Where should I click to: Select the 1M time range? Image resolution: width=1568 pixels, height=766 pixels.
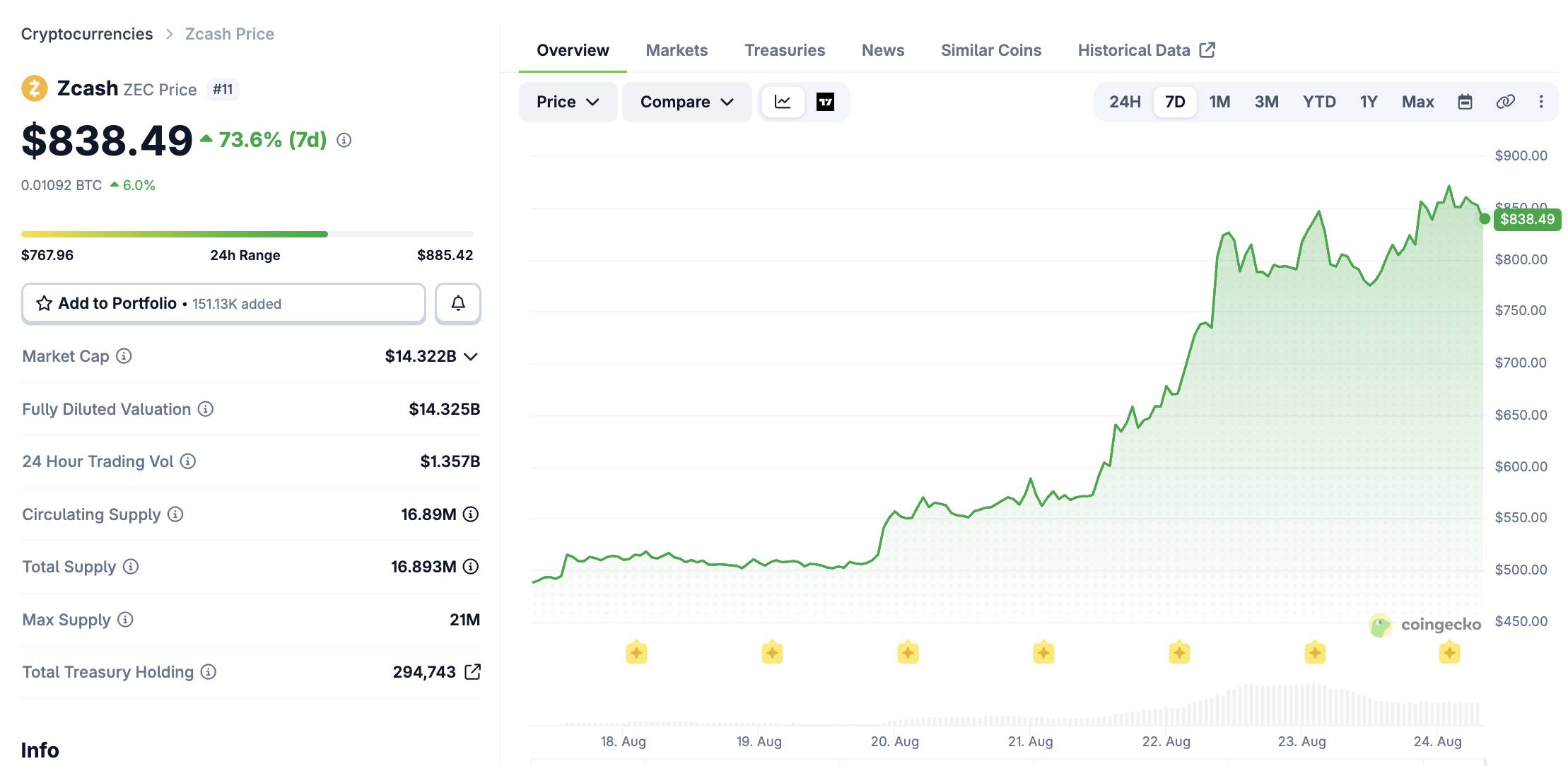pyautogui.click(x=1219, y=102)
